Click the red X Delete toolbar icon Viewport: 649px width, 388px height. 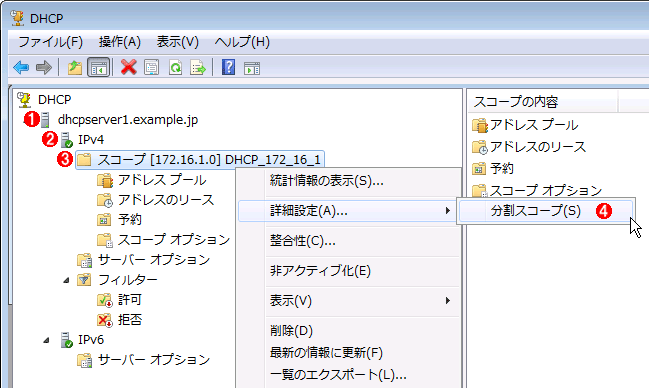pyautogui.click(x=129, y=67)
